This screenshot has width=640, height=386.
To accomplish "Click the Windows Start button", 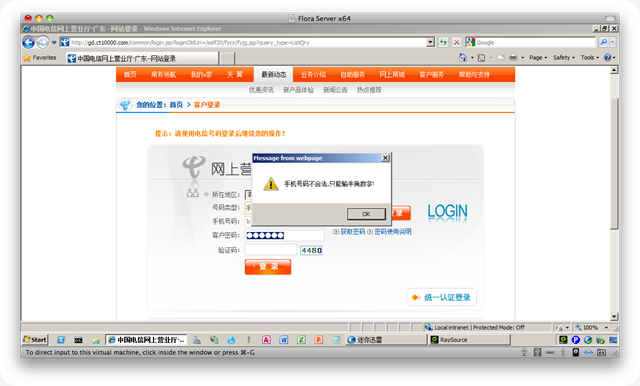I will [35, 339].
